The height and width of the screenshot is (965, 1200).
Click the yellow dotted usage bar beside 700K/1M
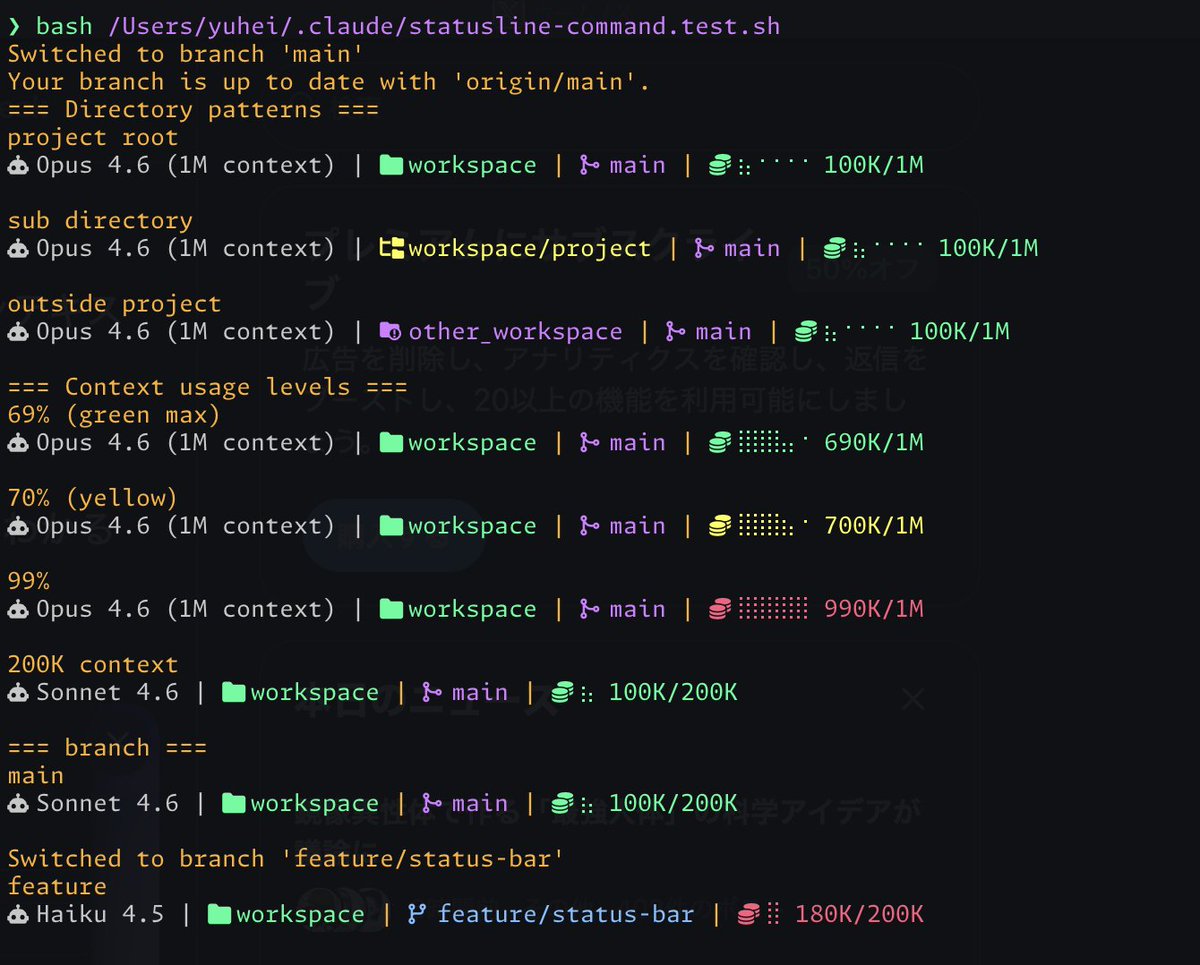click(x=773, y=526)
